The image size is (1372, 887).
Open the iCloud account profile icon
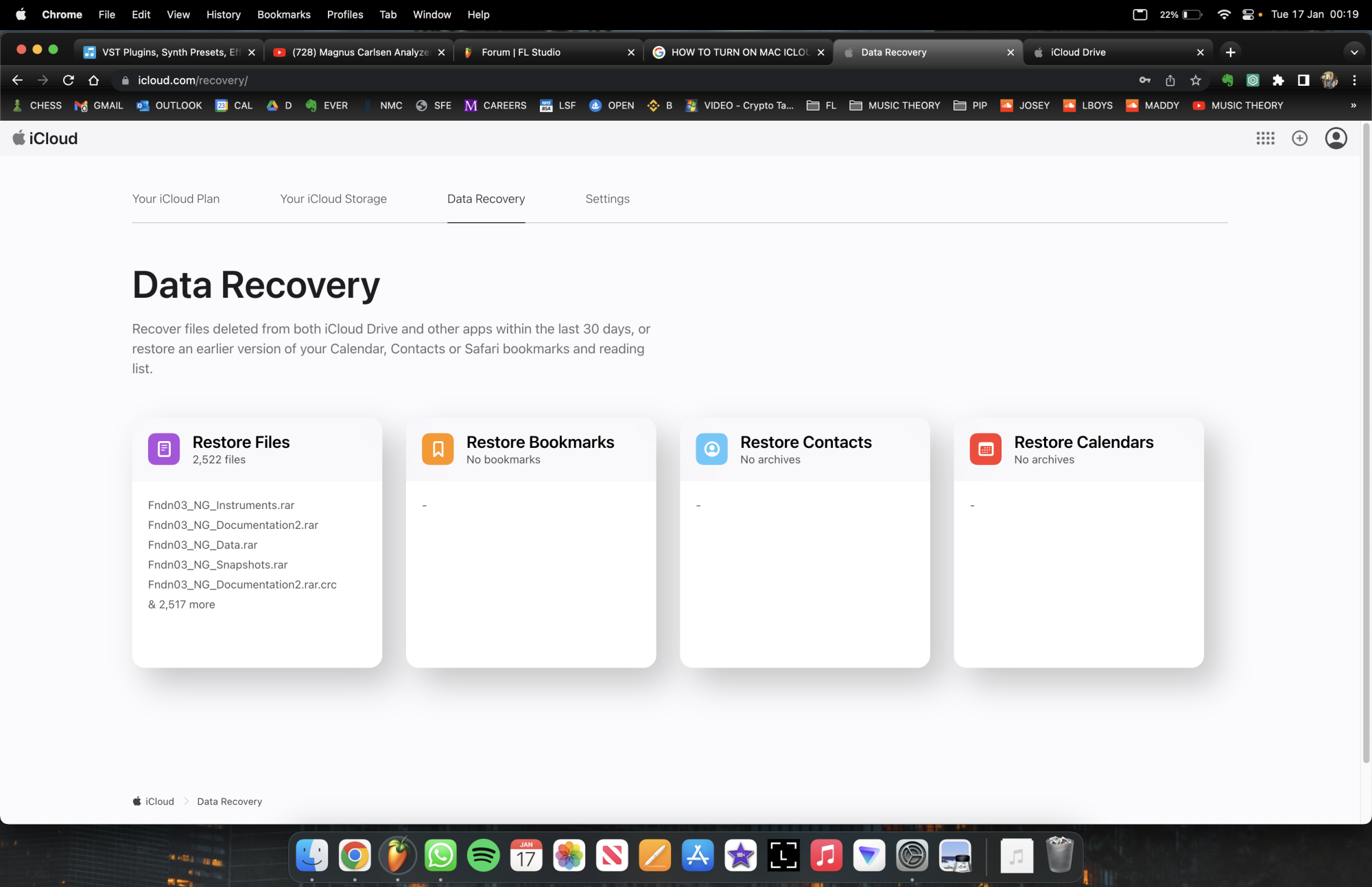point(1336,139)
